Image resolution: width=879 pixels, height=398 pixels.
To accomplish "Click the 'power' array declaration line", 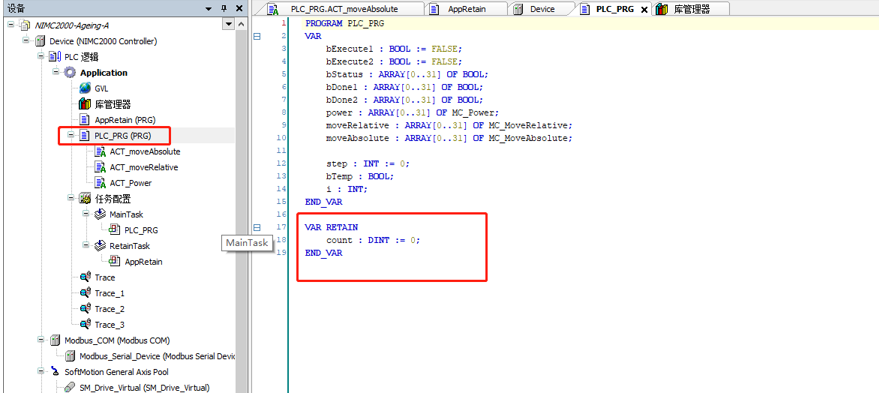I will click(x=412, y=112).
